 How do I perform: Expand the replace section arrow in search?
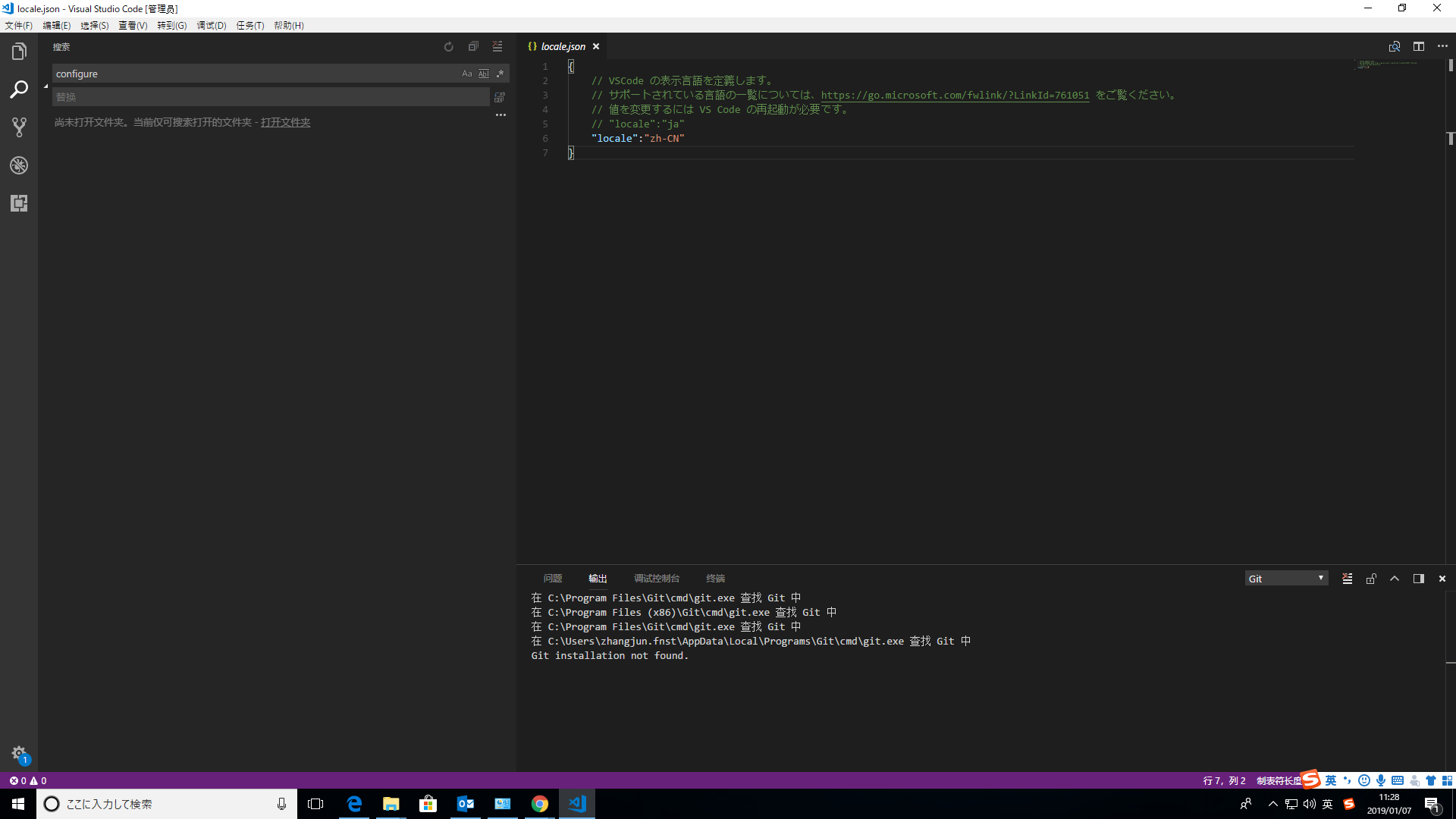coord(45,85)
